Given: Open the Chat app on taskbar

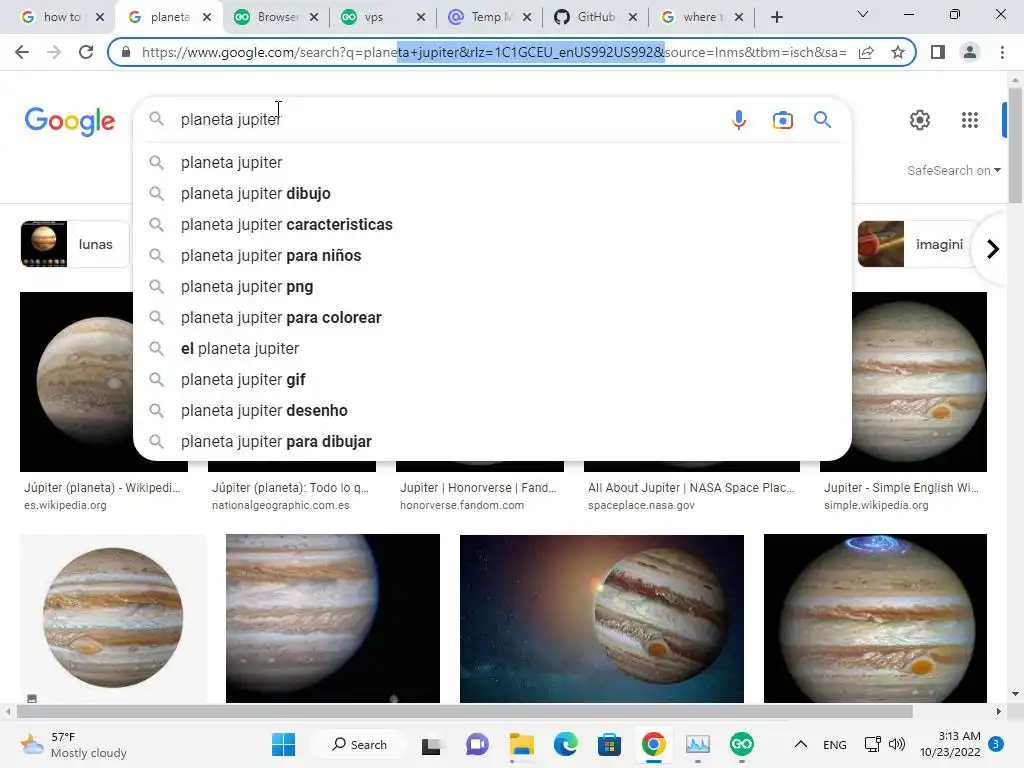Looking at the screenshot, I should [x=477, y=744].
